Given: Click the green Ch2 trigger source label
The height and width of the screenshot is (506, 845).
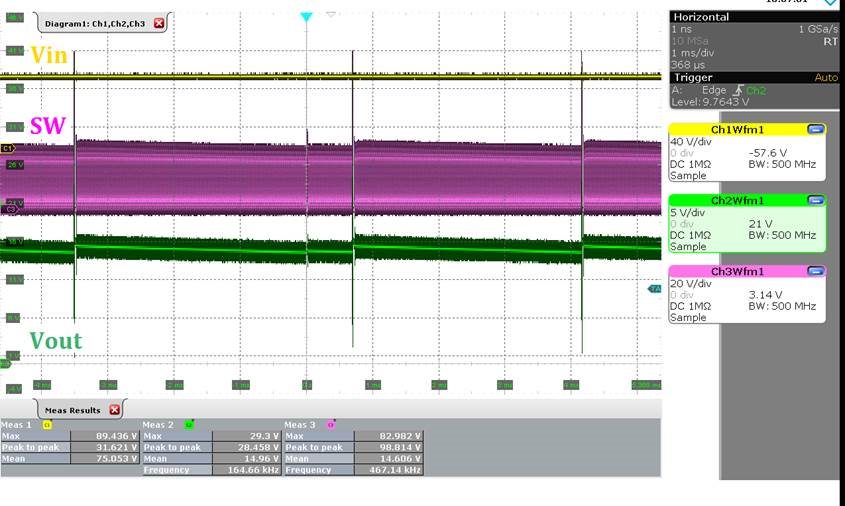Looking at the screenshot, I should pos(756,90).
